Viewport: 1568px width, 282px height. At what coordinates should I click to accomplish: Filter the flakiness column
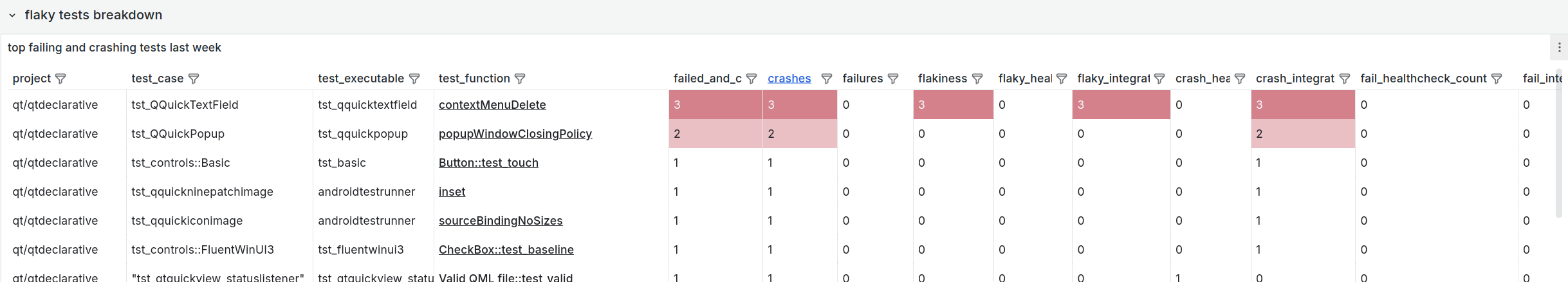click(977, 79)
